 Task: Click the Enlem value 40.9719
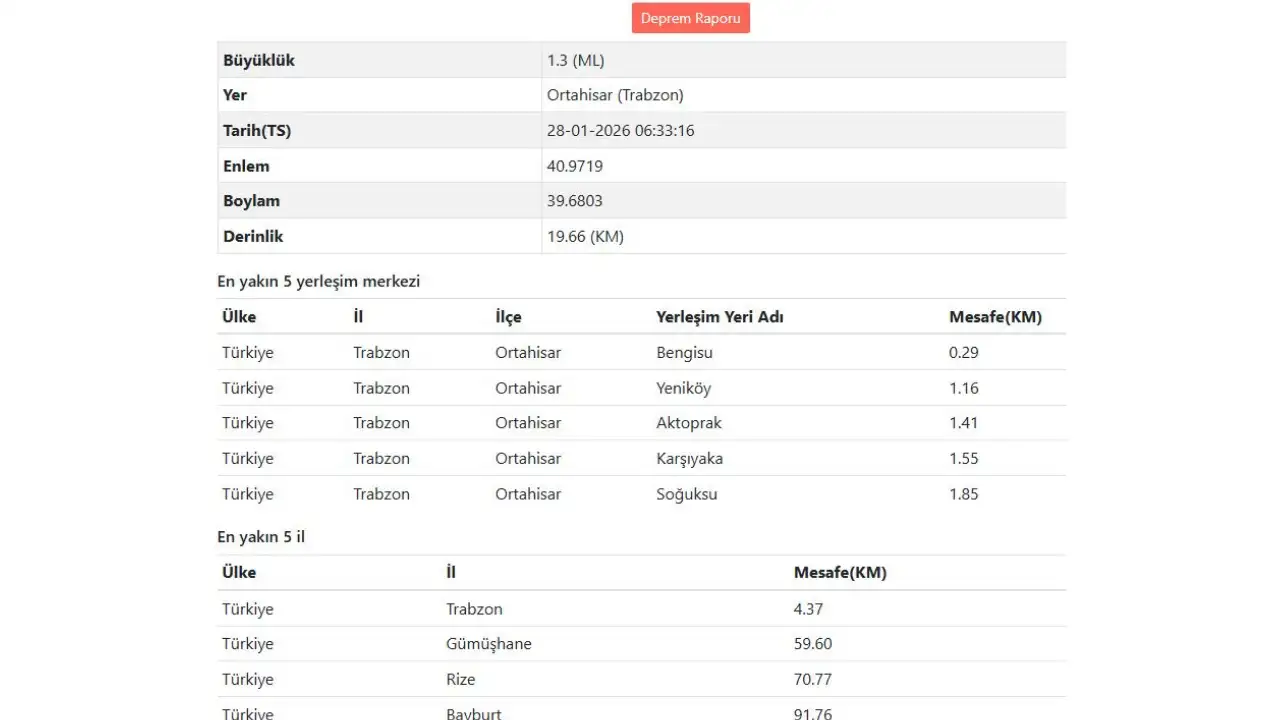coord(574,166)
